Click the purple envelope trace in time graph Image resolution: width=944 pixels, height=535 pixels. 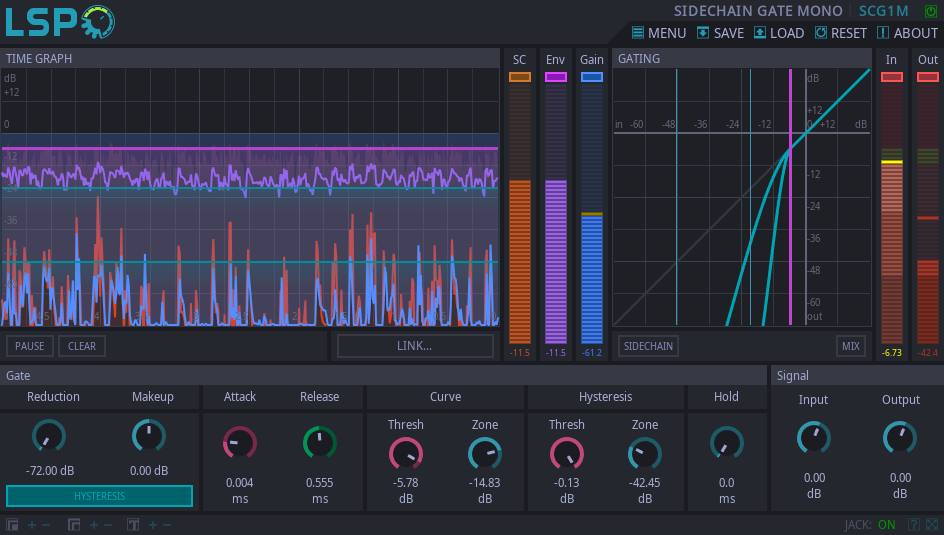click(x=249, y=179)
